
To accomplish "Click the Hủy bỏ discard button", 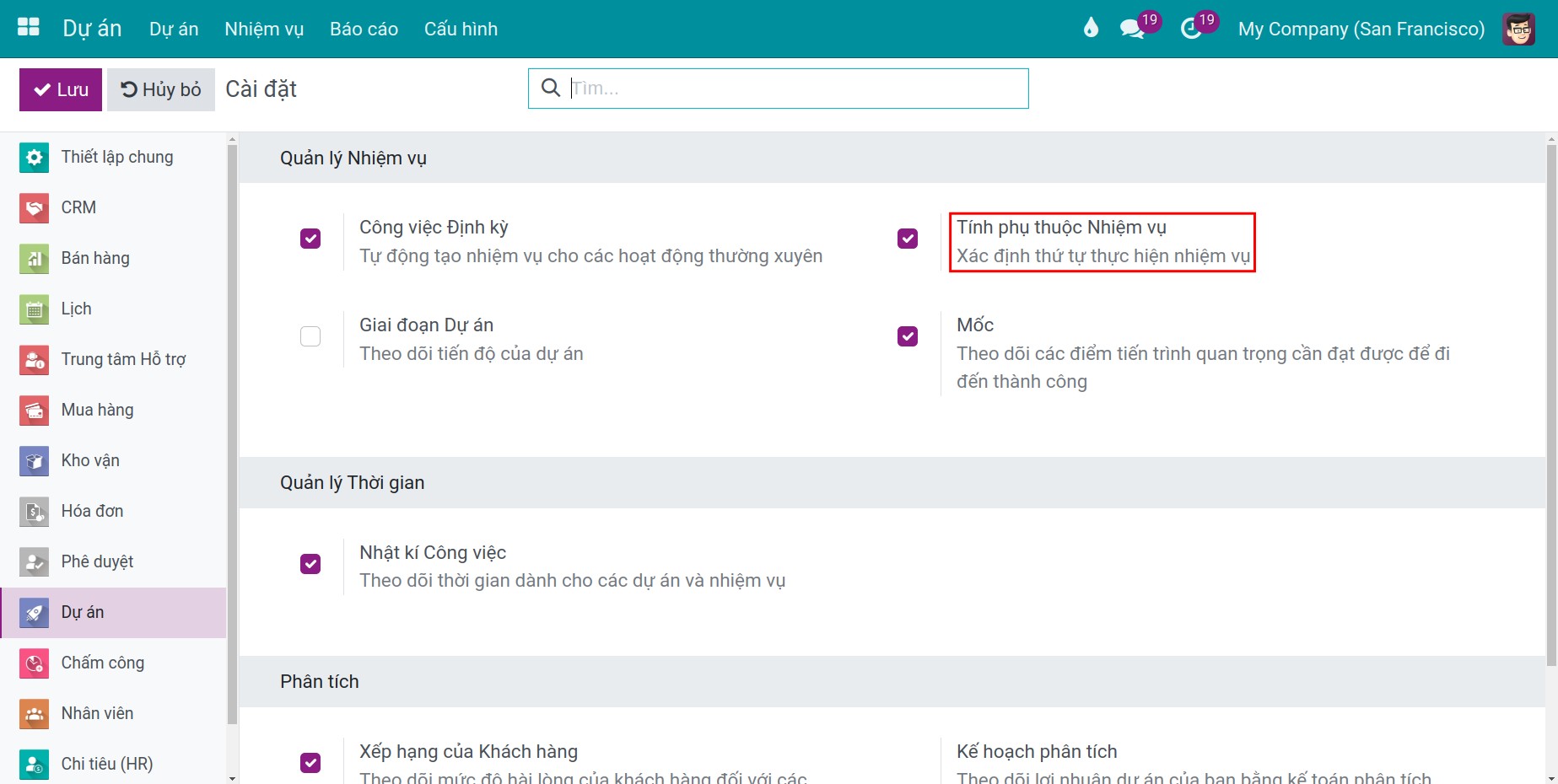I will click(x=161, y=89).
